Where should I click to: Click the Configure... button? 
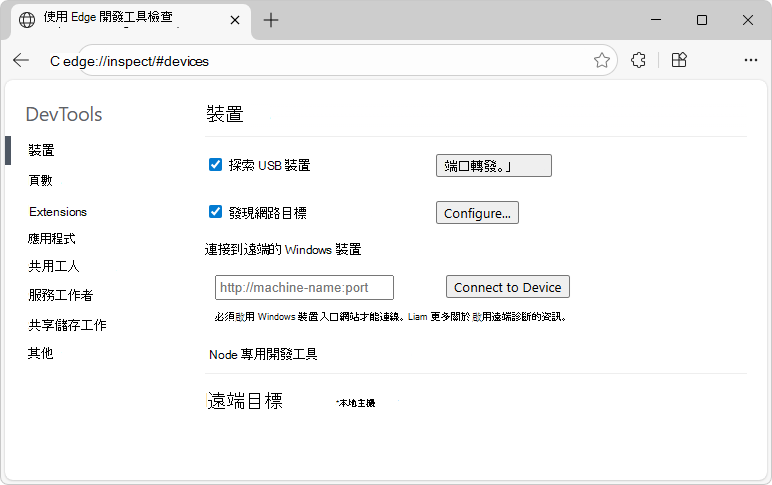point(477,213)
